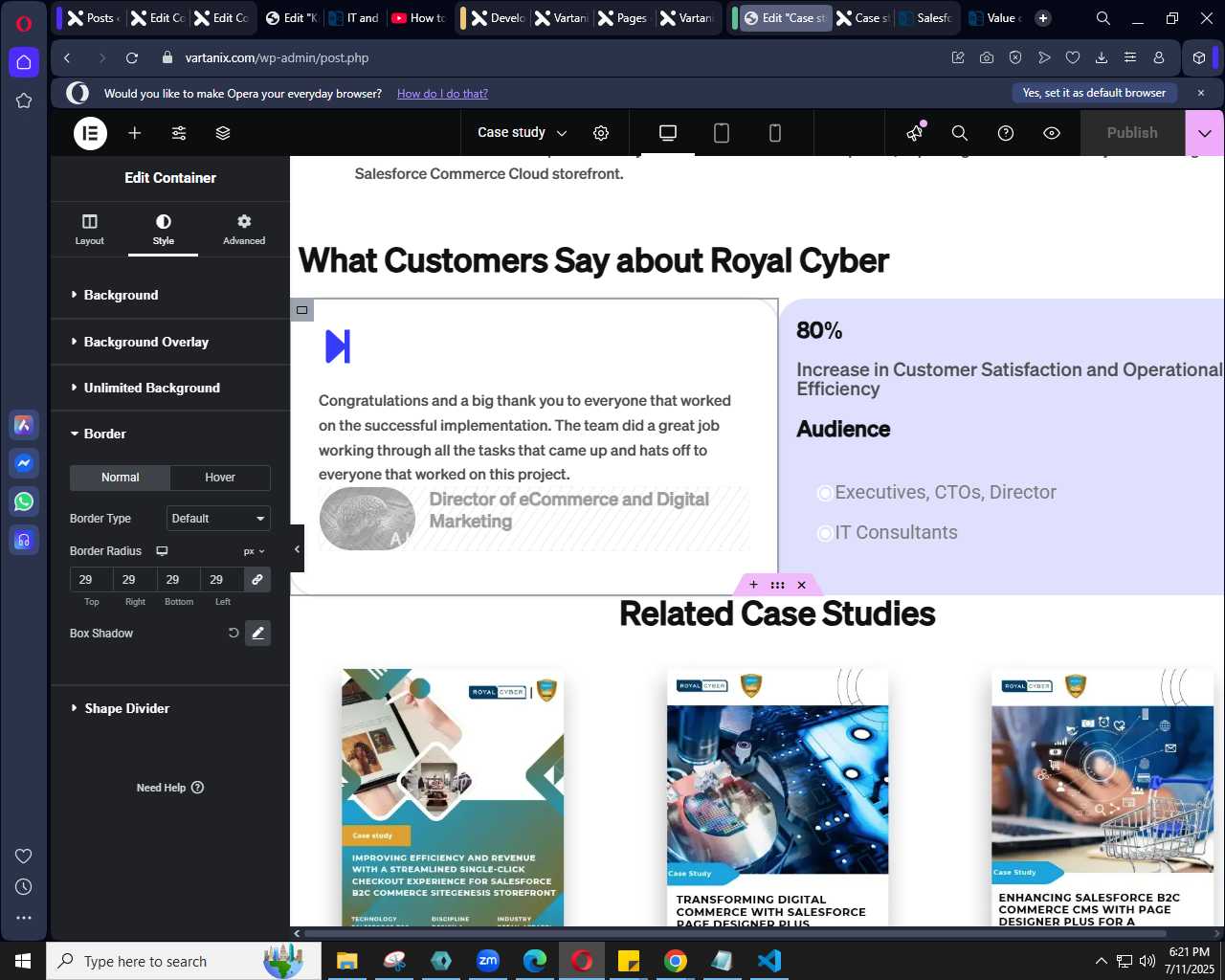Toggle linked border radius values

257,580
